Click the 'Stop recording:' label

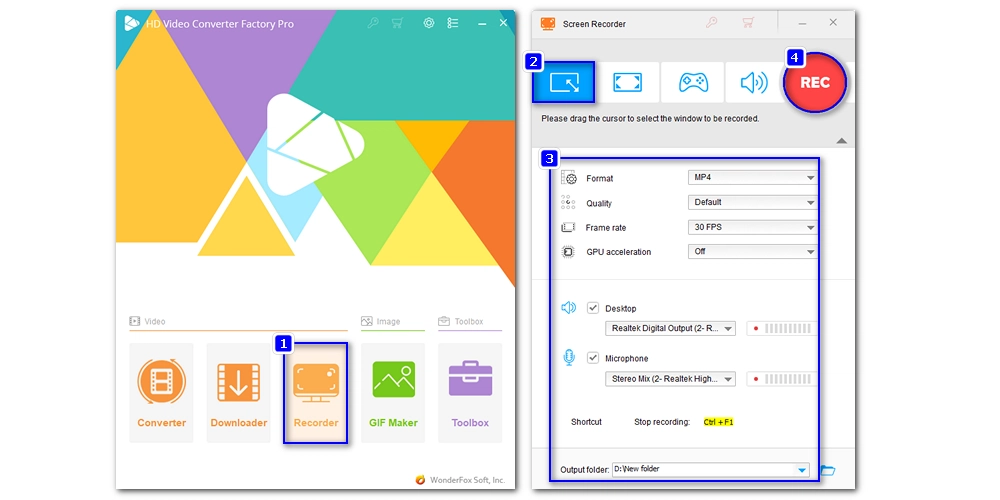pyautogui.click(x=662, y=422)
